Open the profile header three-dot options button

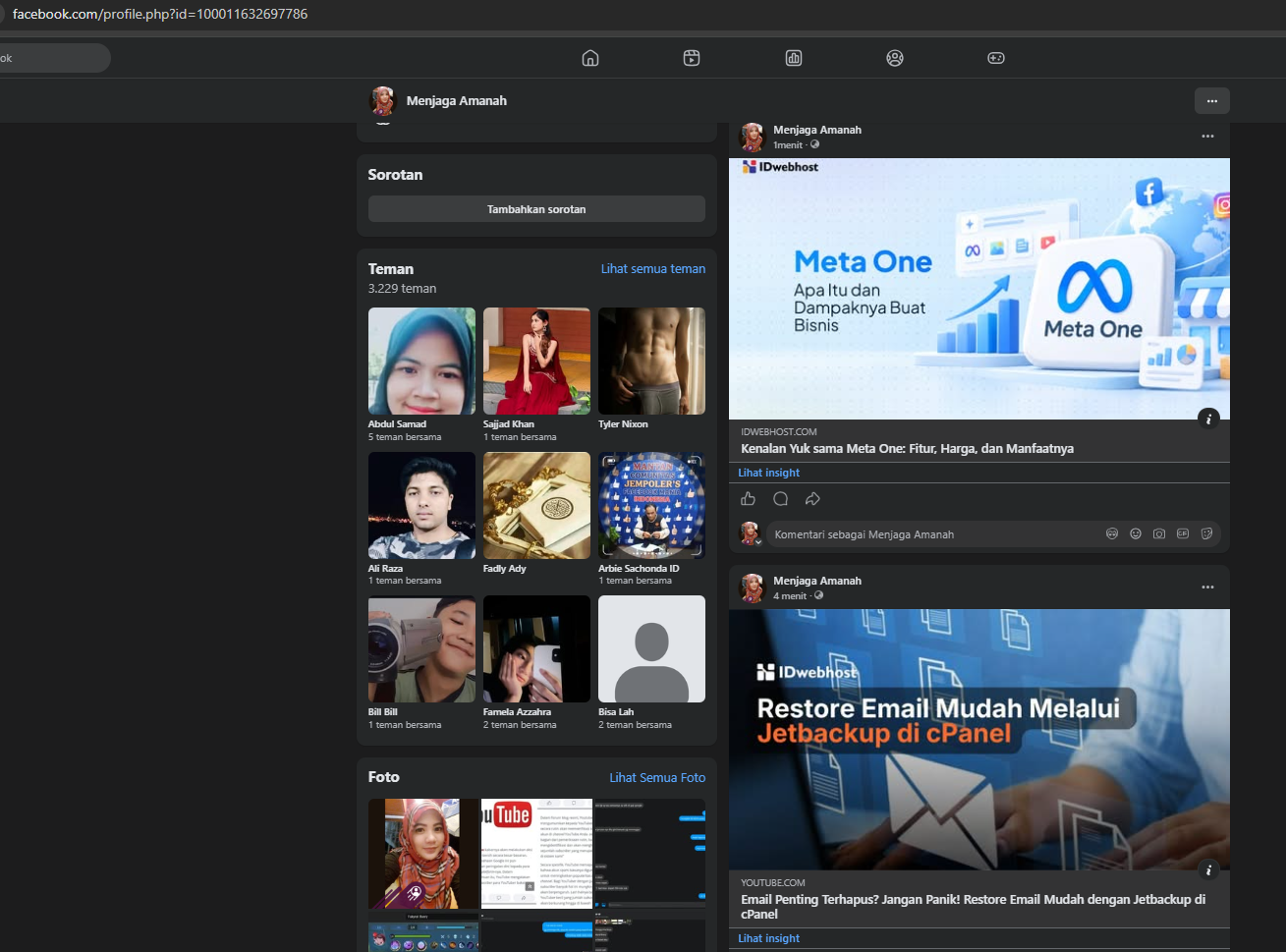[1212, 100]
